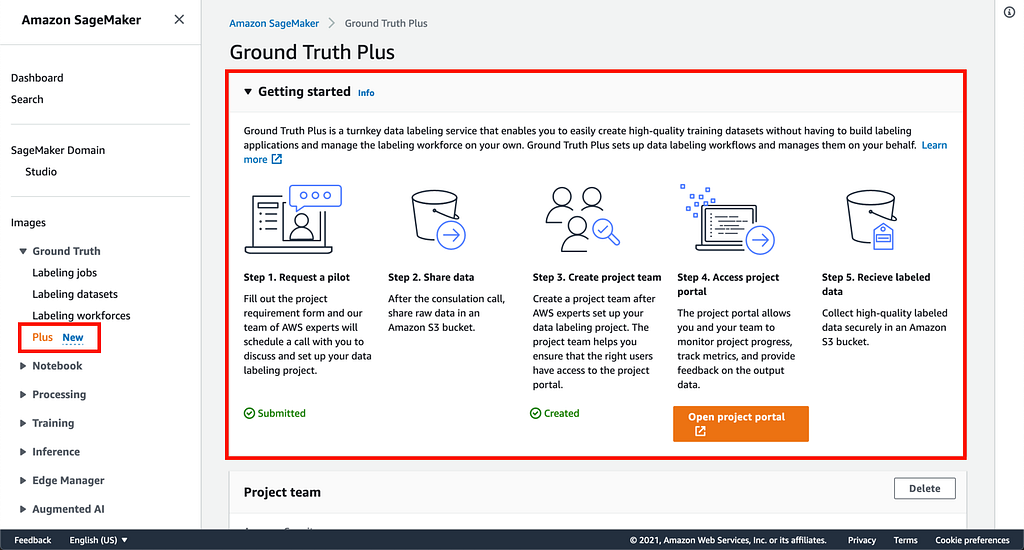Viewport: 1024px width, 550px height.
Task: Click the Ground Truth Plus page heading
Action: [312, 52]
